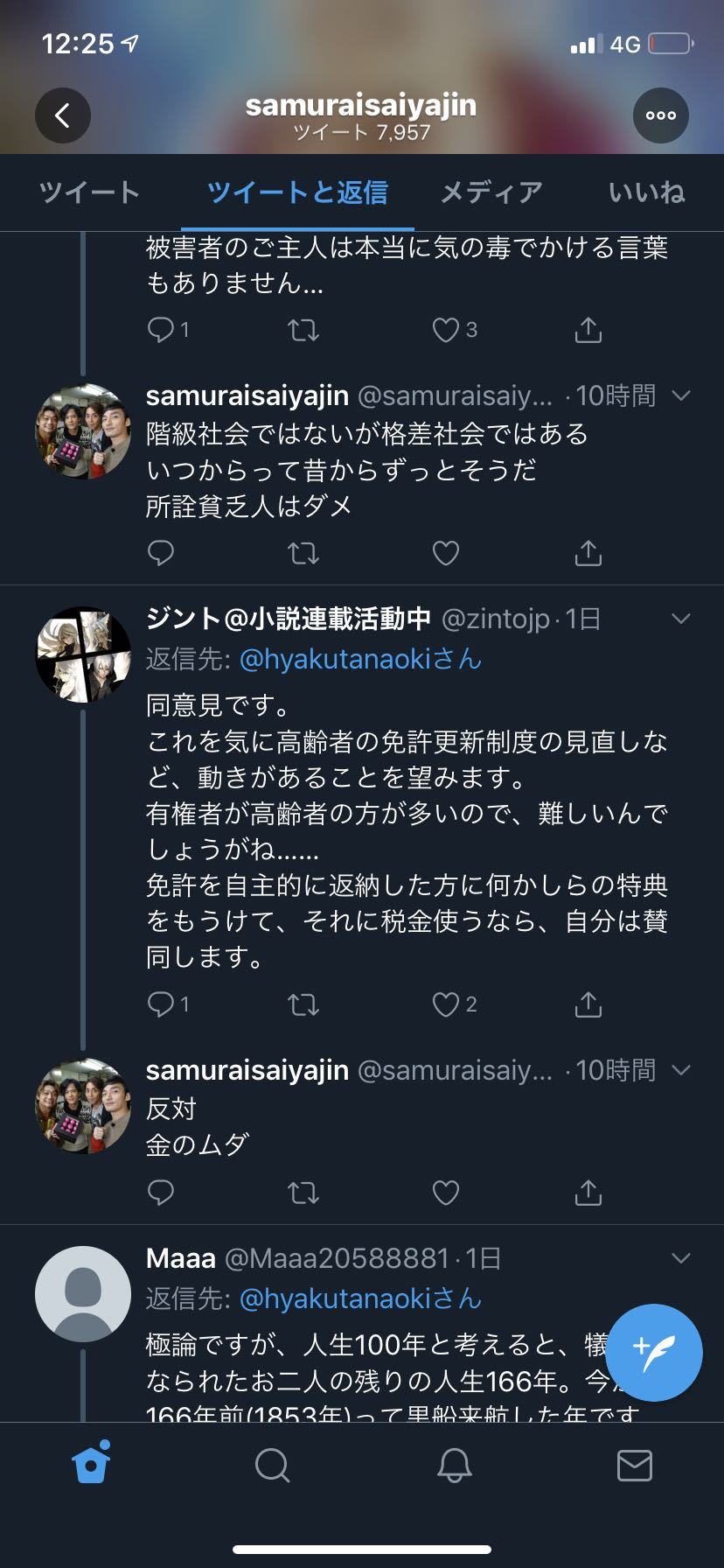
Task: Like ジント's tweet with 2 likes
Action: pos(446,1004)
